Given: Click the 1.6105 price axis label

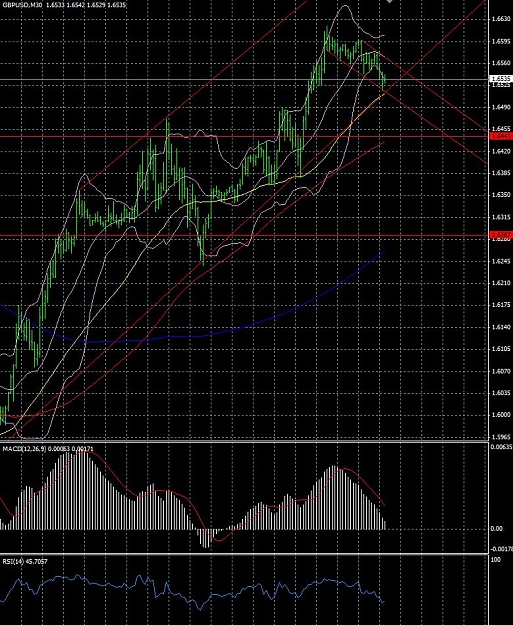Looking at the screenshot, I should pos(501,349).
